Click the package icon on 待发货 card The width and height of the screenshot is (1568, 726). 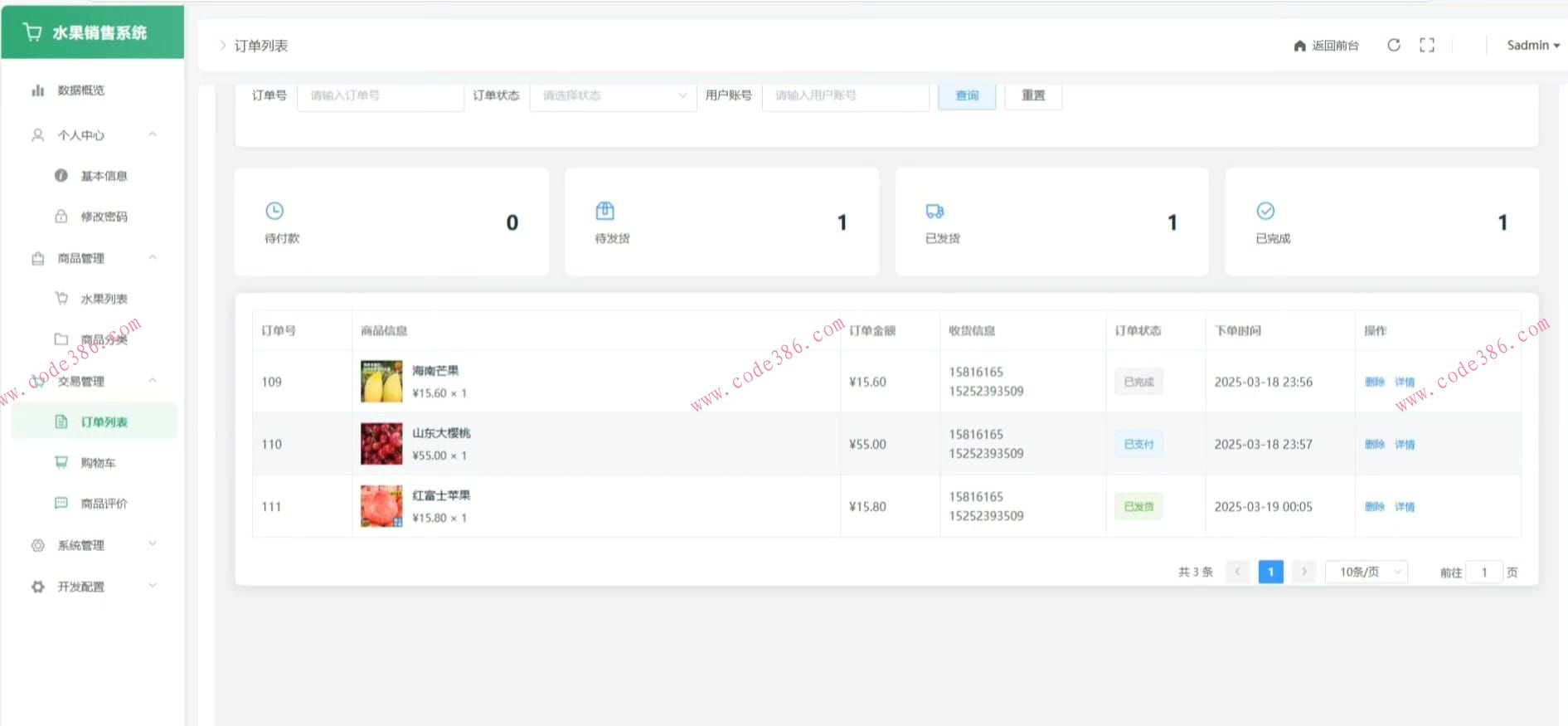(605, 211)
